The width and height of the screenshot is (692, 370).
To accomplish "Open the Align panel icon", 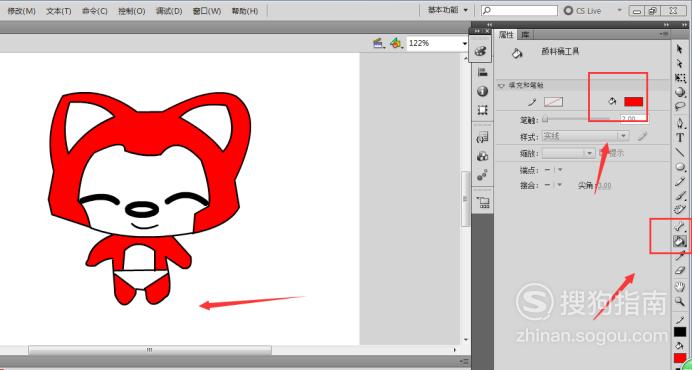I will (482, 73).
